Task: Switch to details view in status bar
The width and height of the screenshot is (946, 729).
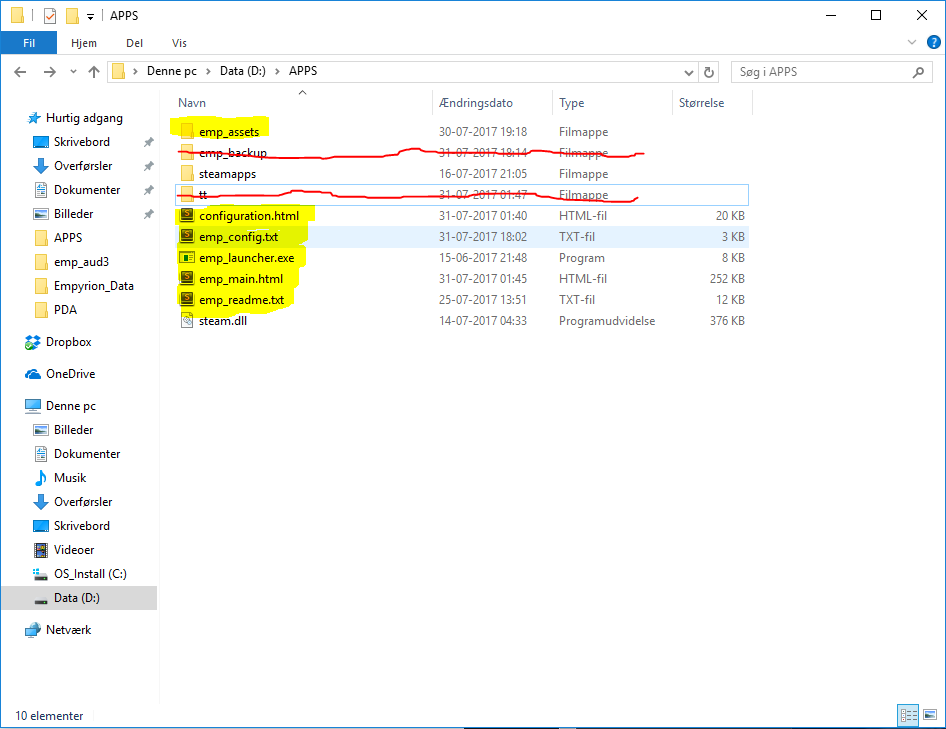Action: [909, 715]
